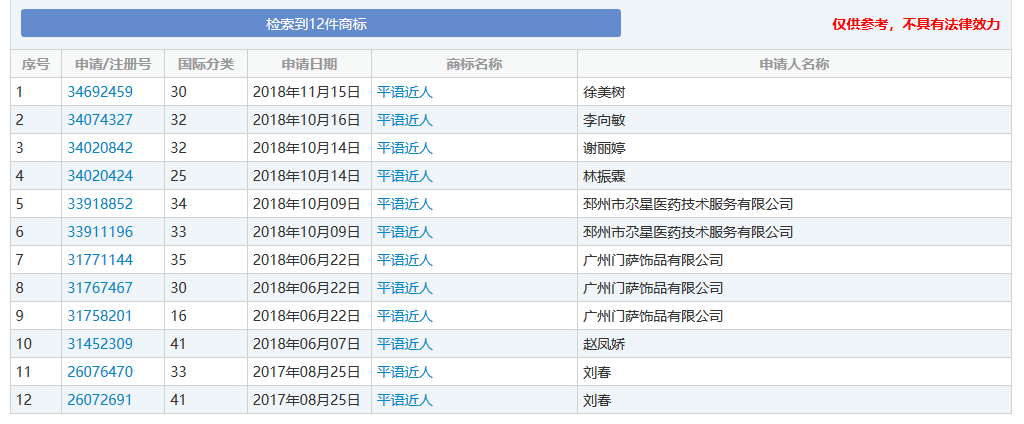
Task: Click the date 2018年06月07日
Action: pos(307,344)
